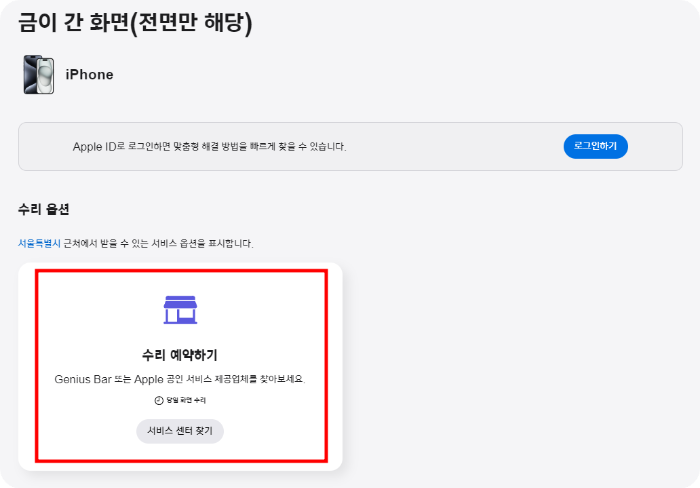
Task: Click the Apple ID login prompt text
Action: [x=209, y=146]
